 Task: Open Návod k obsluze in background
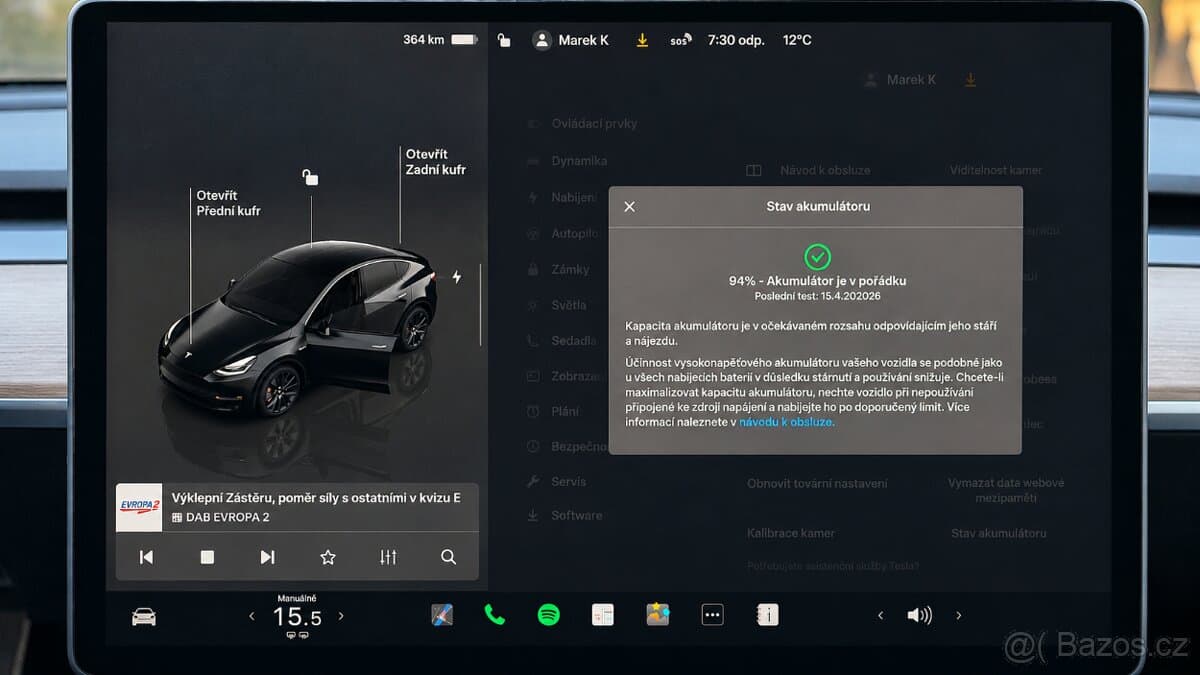coord(808,170)
